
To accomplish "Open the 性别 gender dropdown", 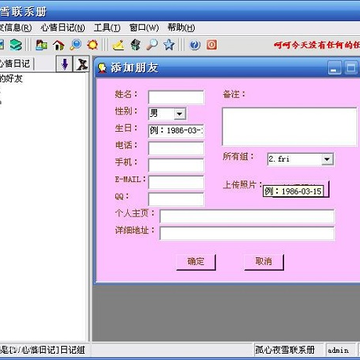I will pos(179,114).
